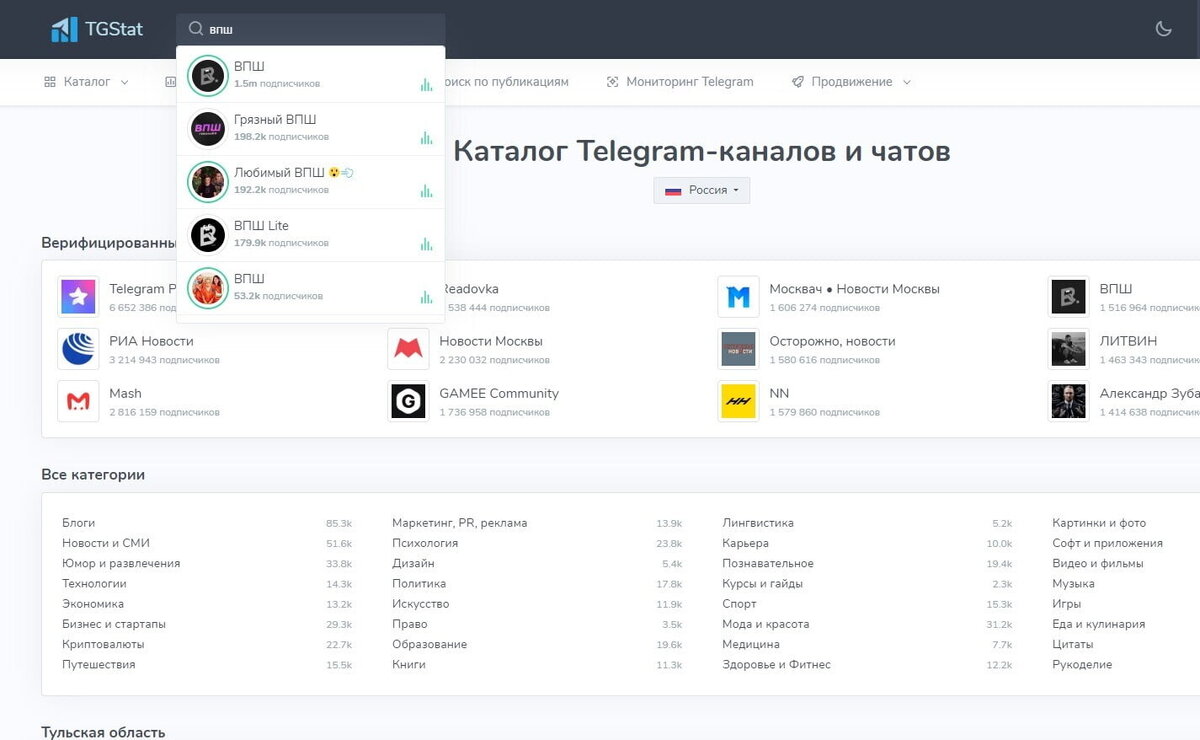Viewport: 1200px width, 740px height.
Task: Open the Россия country dropdown
Action: (702, 190)
